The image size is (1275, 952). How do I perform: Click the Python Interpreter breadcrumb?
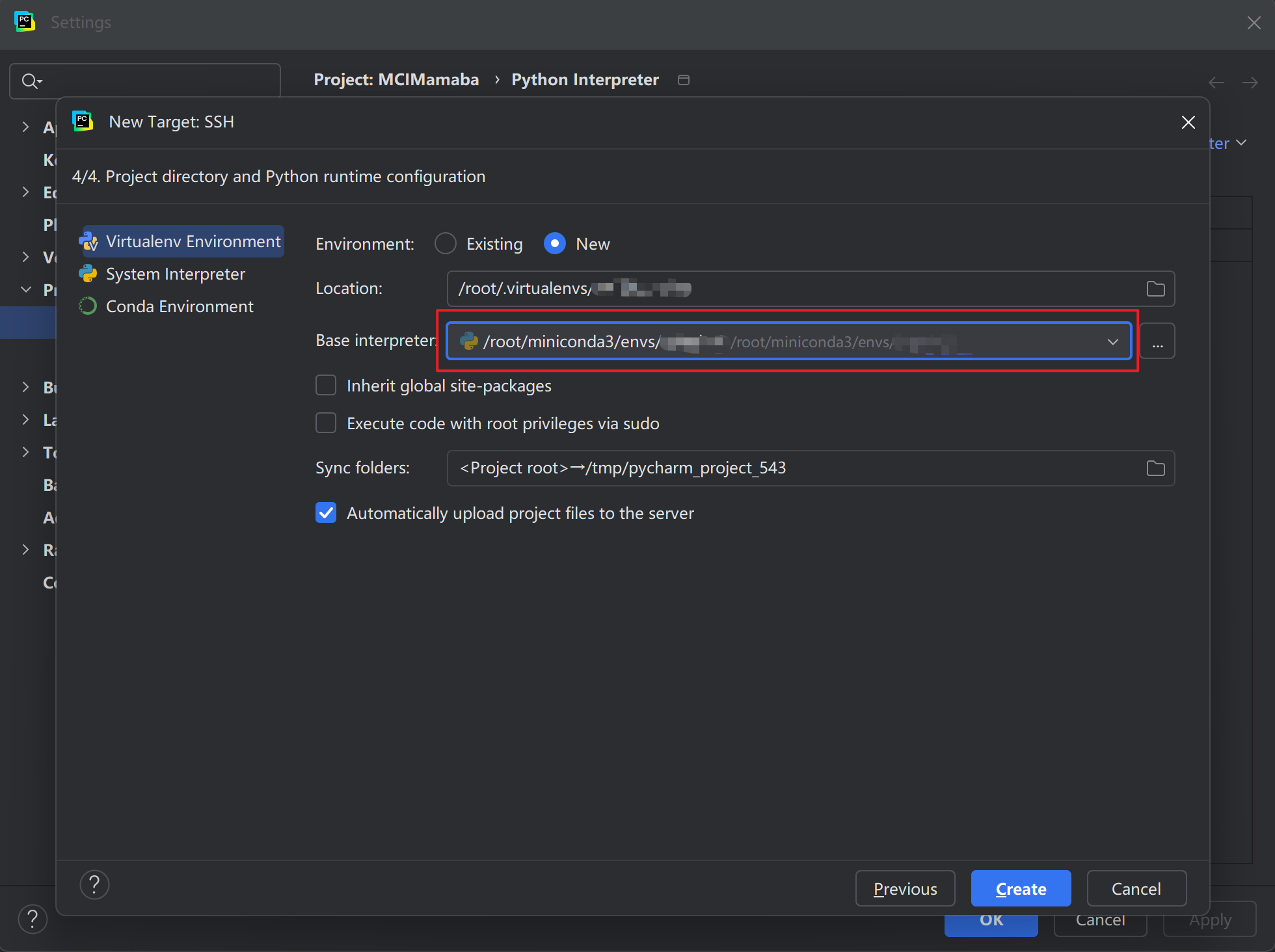(x=585, y=79)
